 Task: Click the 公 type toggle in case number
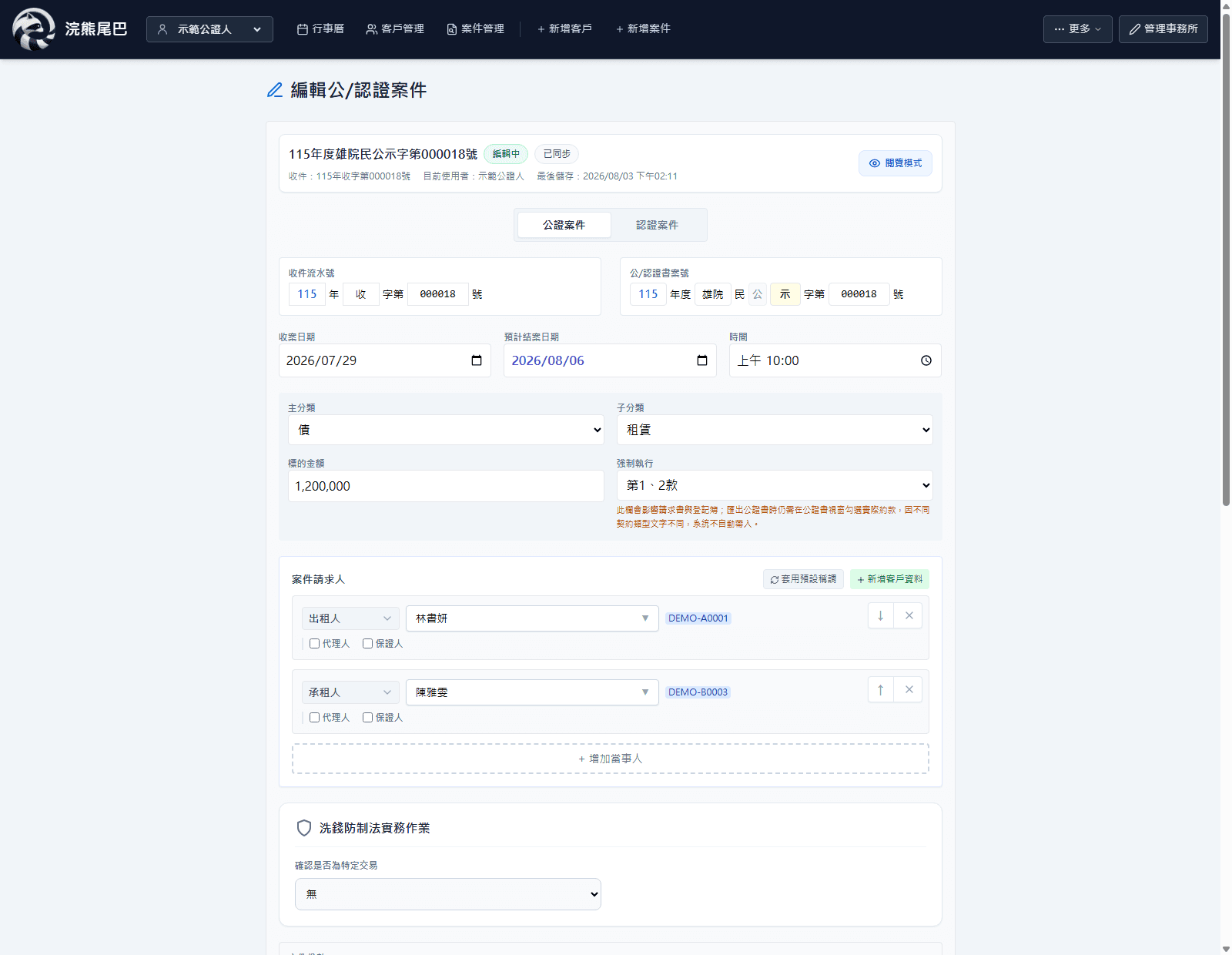pyautogui.click(x=758, y=294)
